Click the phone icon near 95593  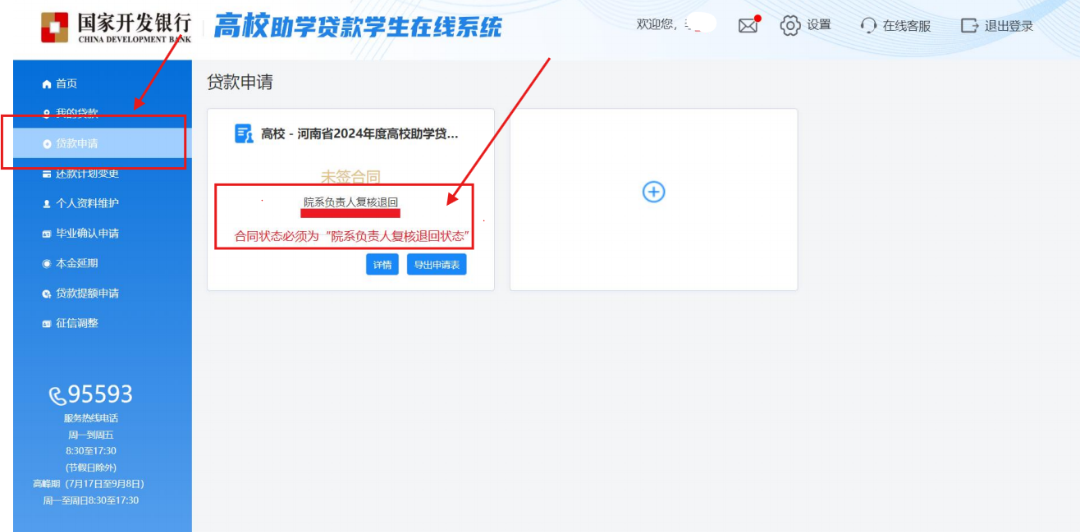pos(58,396)
